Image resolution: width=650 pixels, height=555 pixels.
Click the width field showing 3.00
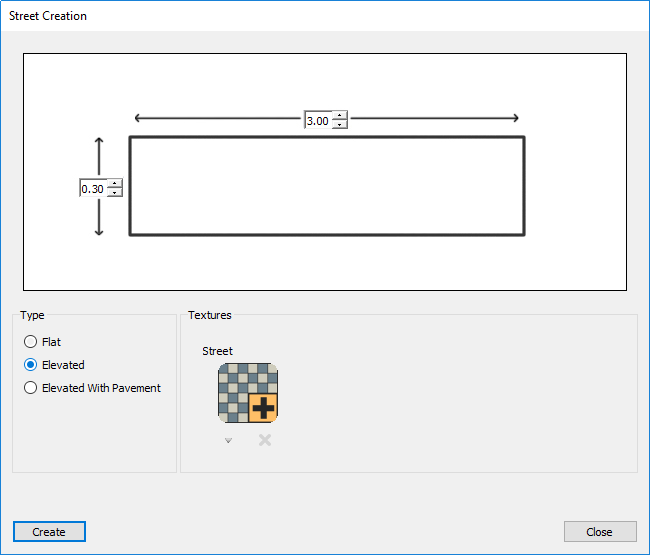tap(318, 120)
